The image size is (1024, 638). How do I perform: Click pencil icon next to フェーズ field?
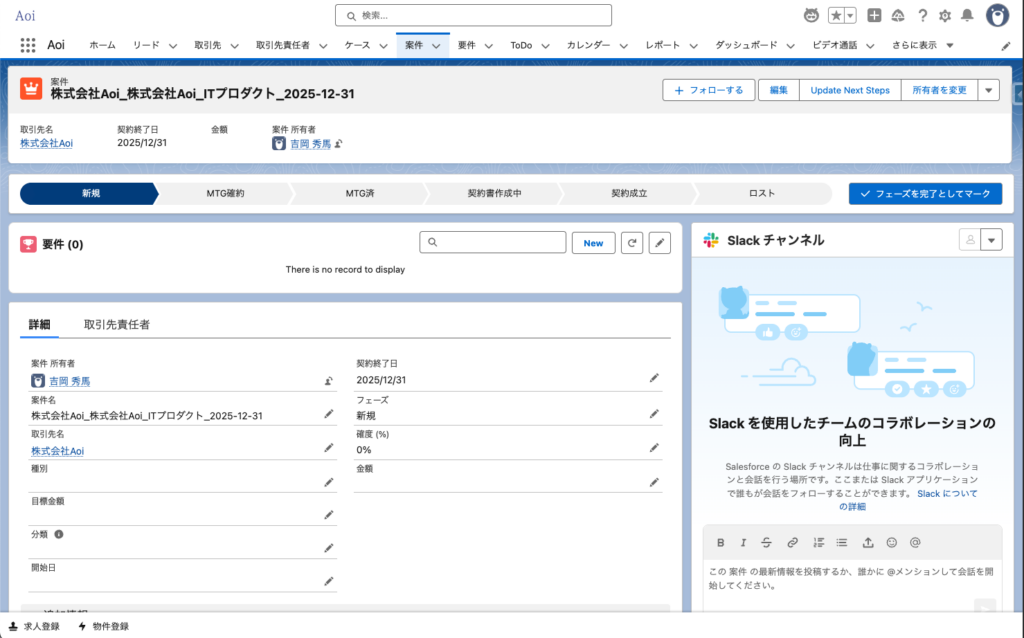(x=654, y=414)
